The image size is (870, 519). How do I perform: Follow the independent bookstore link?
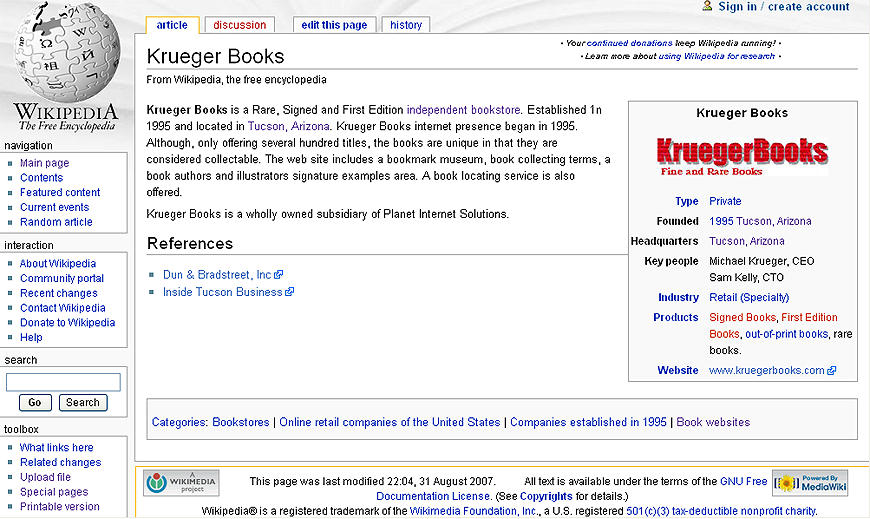[463, 110]
